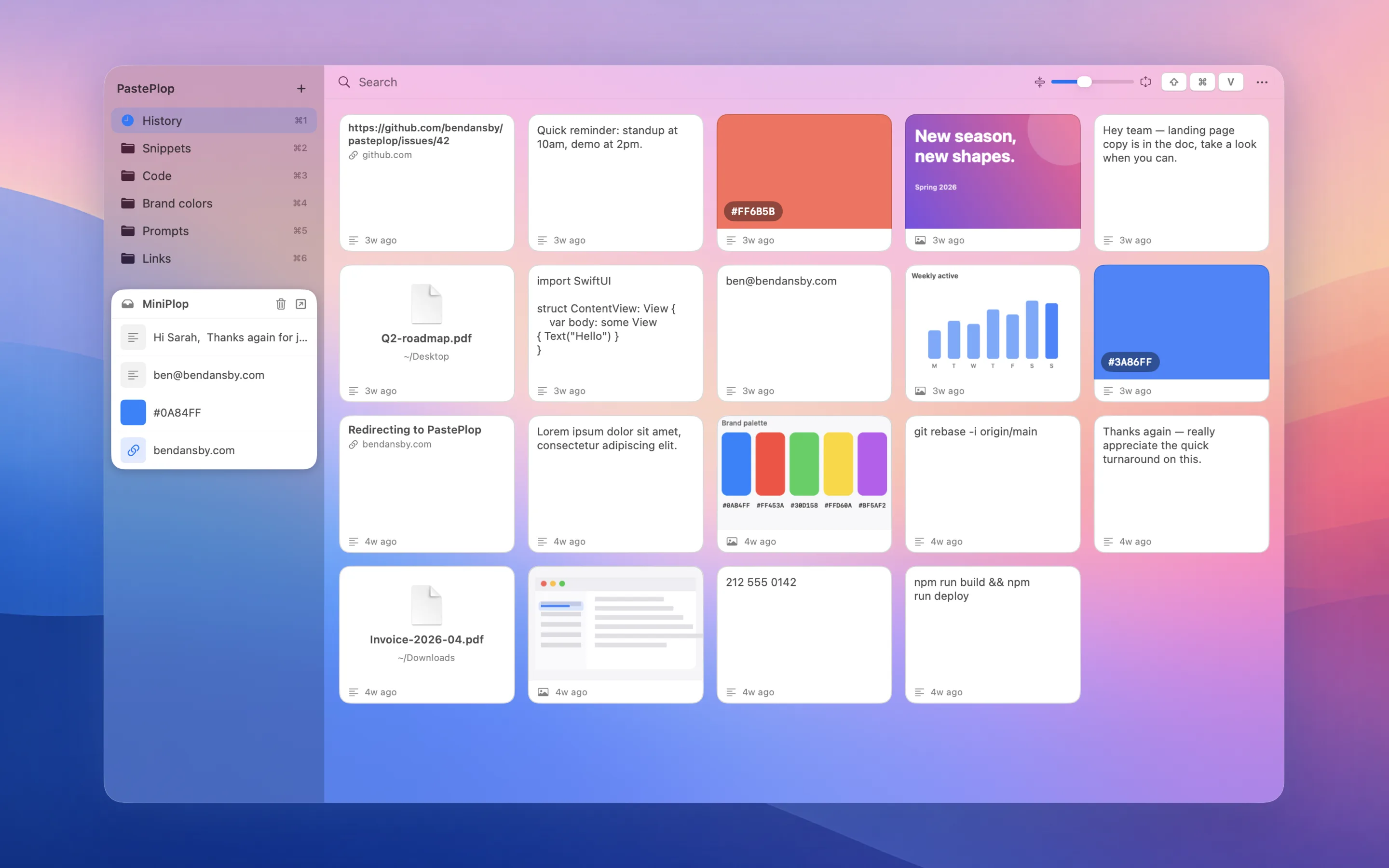Click the plus button beside PastePlop
The height and width of the screenshot is (868, 1389).
(x=301, y=88)
